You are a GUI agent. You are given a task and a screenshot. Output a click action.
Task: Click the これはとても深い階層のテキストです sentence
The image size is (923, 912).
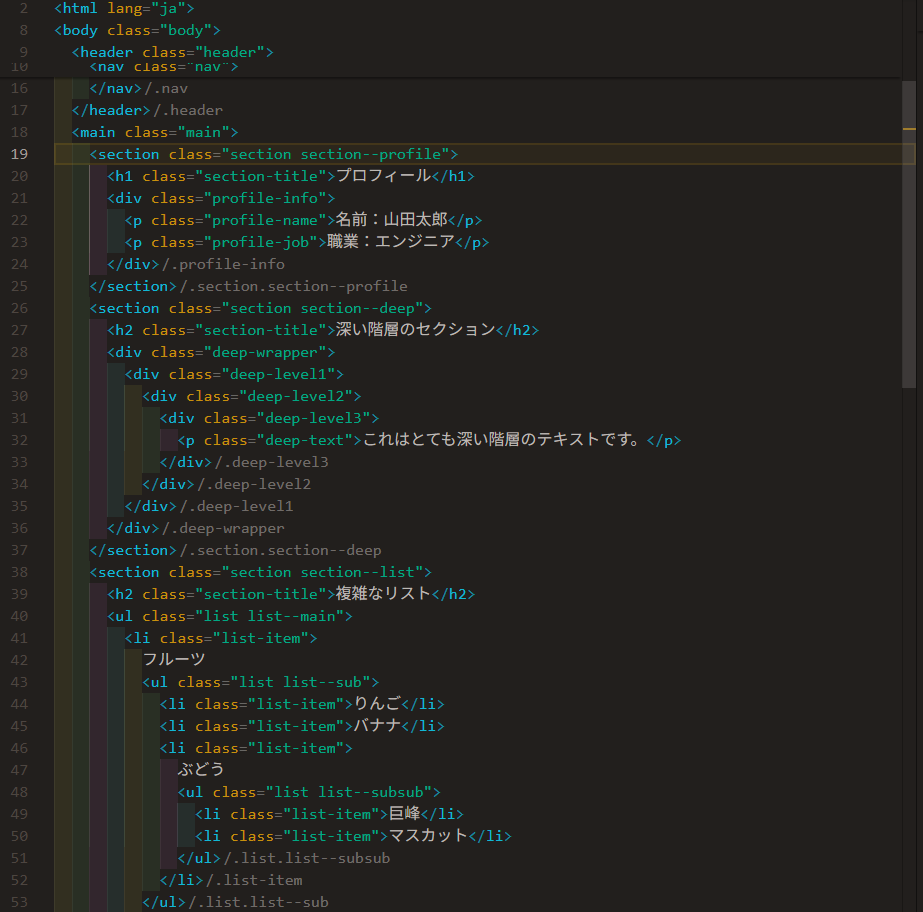[500, 440]
